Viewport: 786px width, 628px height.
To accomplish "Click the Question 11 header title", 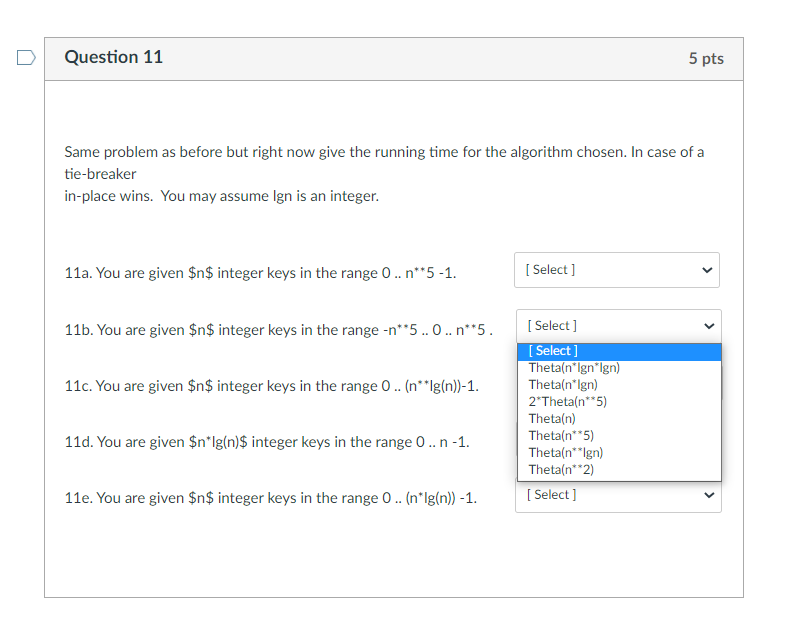I will [x=114, y=57].
